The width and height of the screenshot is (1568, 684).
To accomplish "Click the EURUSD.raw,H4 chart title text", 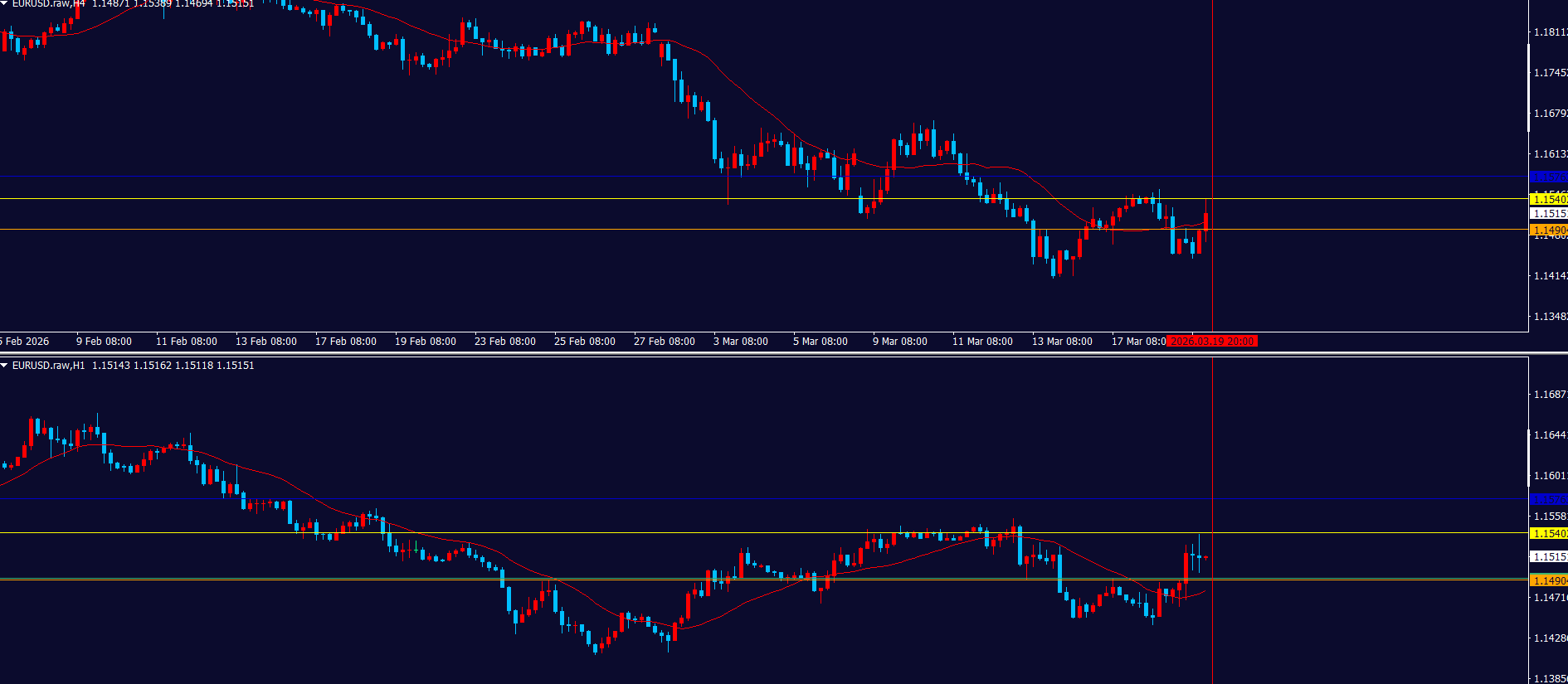I will (x=48, y=3).
